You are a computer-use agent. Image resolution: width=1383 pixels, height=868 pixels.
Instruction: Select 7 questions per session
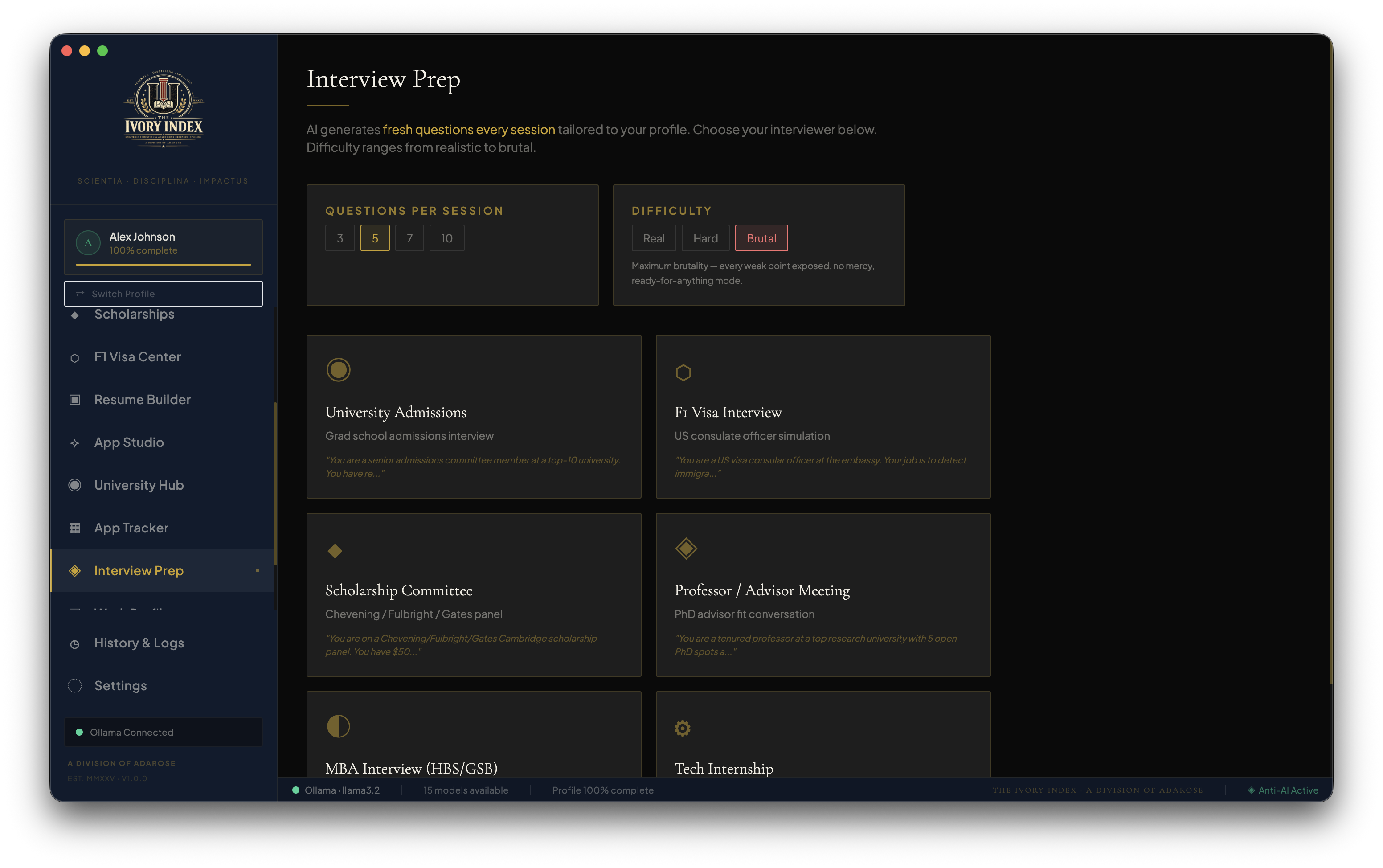(409, 238)
